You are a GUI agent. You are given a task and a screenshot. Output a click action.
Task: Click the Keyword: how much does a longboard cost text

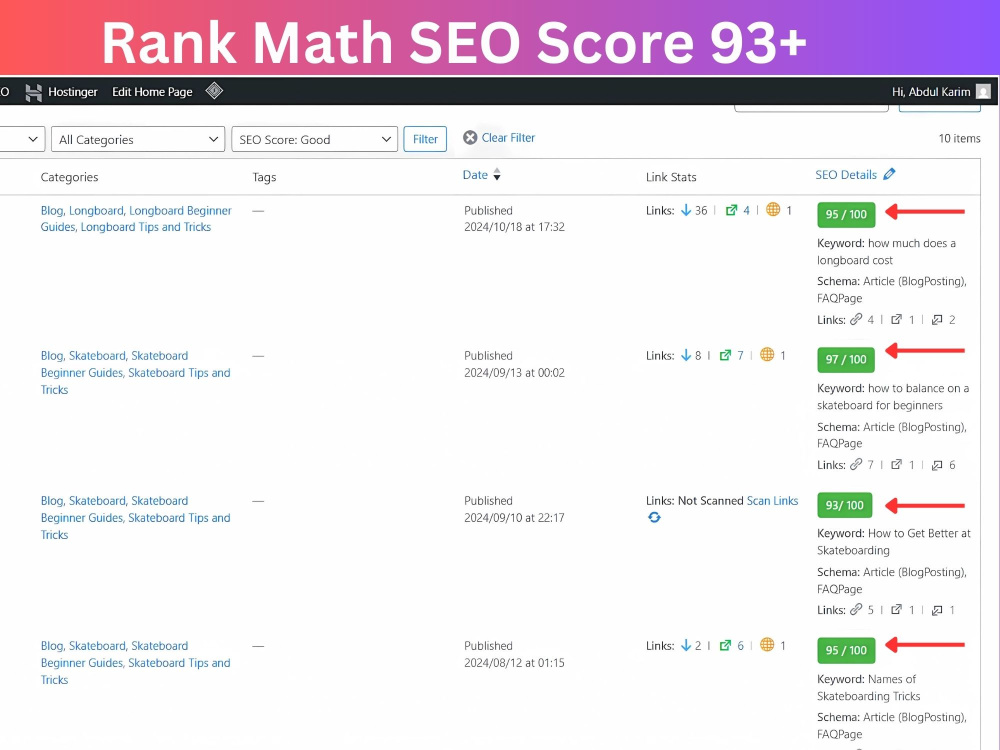point(886,251)
